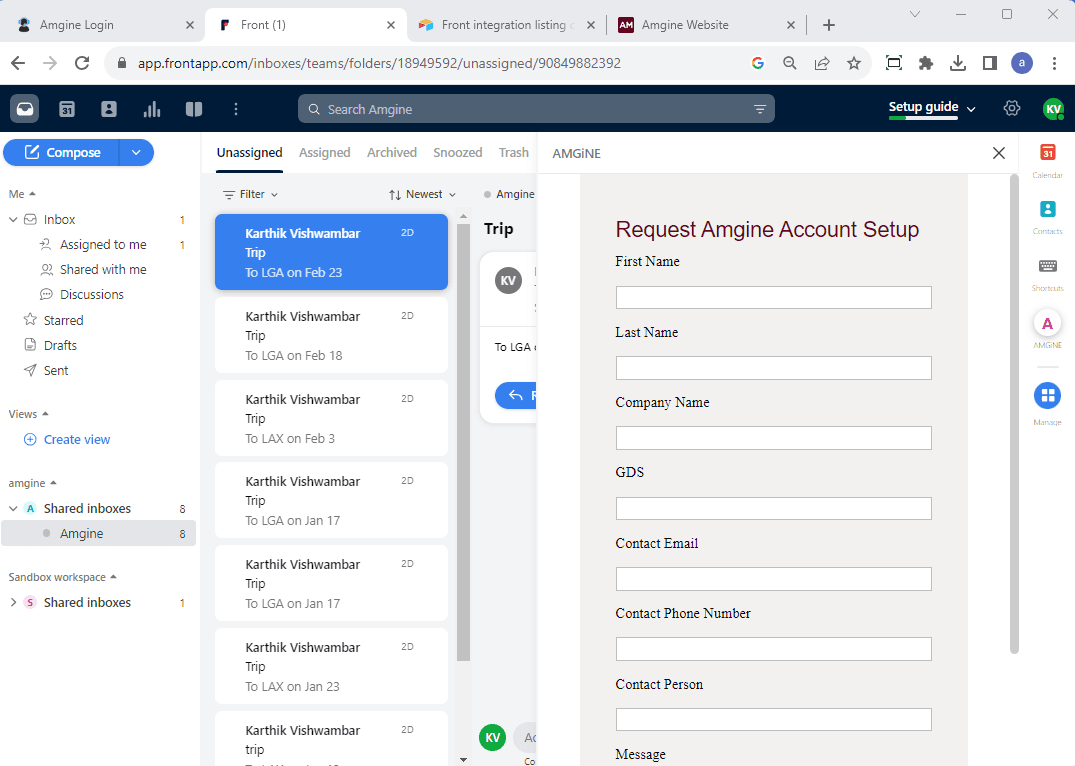Open the Starred folder
Viewport: 1075px width, 766px height.
pos(63,320)
